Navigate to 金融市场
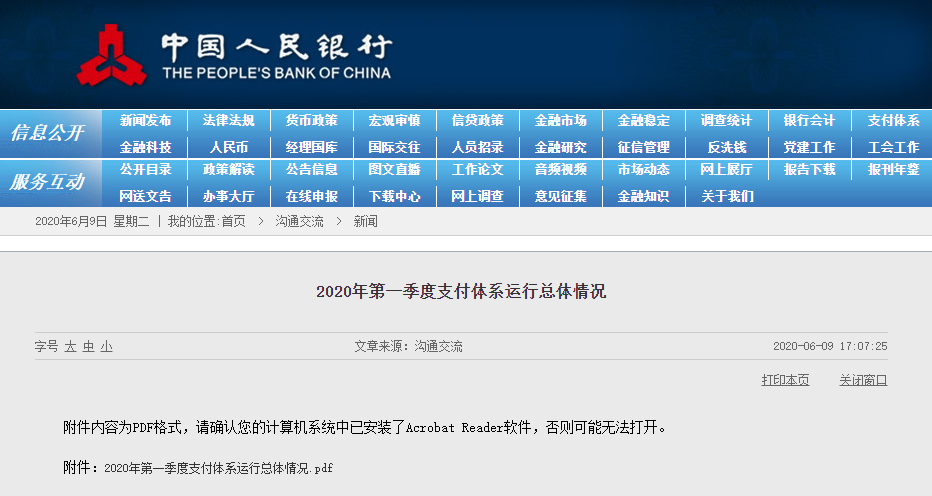Viewport: 932px width, 496px height. pos(561,121)
